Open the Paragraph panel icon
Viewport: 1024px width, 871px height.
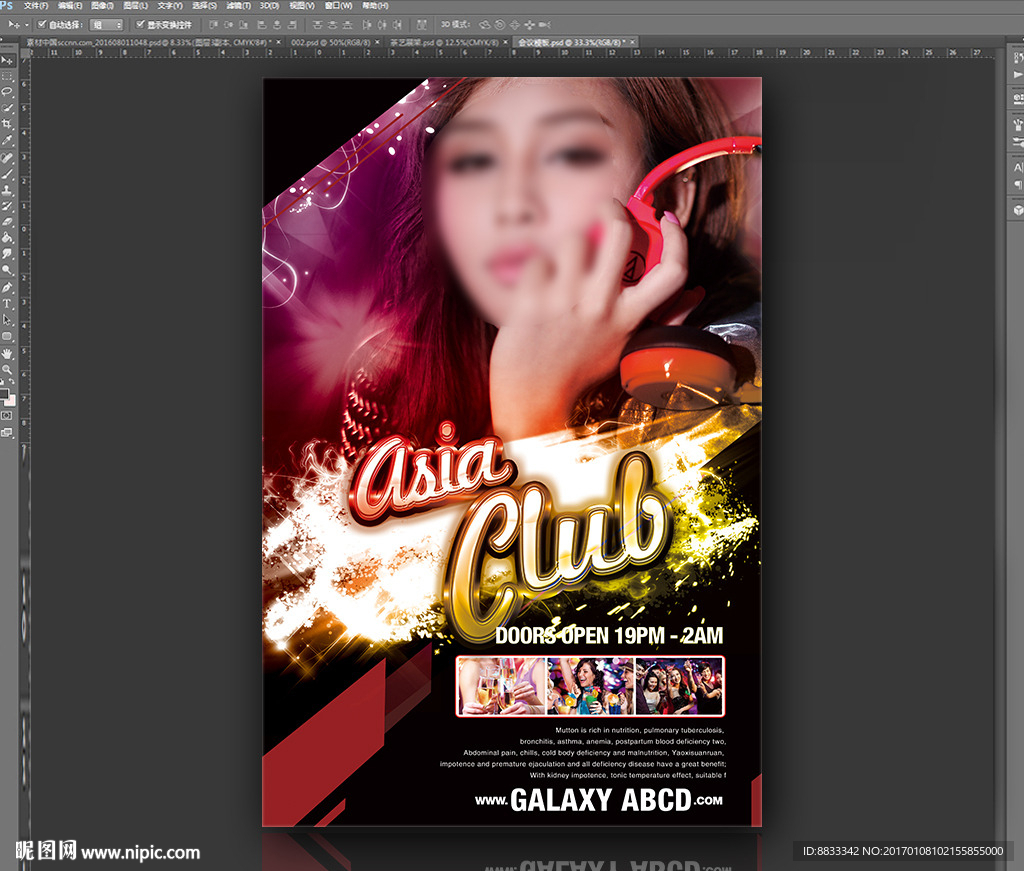tap(1017, 185)
